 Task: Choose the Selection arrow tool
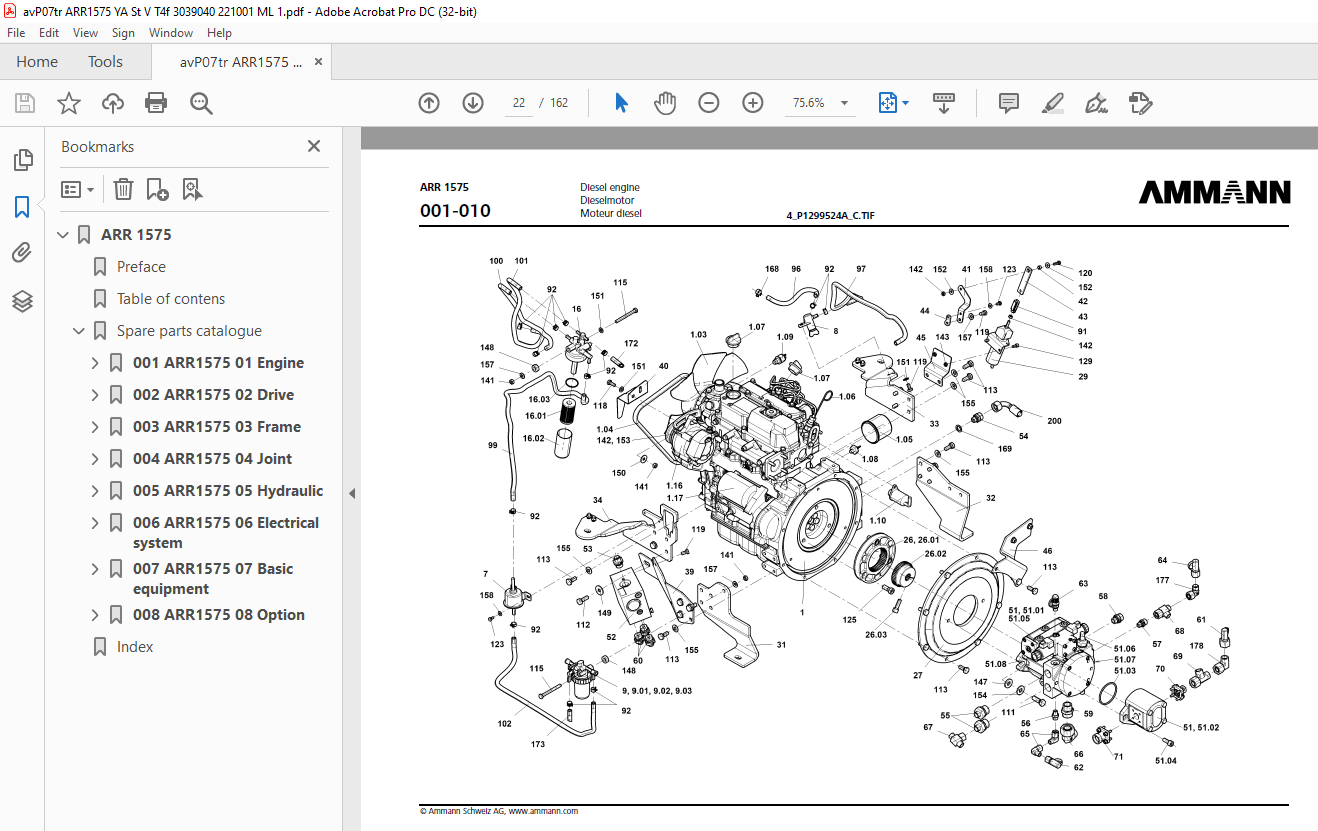coord(621,103)
